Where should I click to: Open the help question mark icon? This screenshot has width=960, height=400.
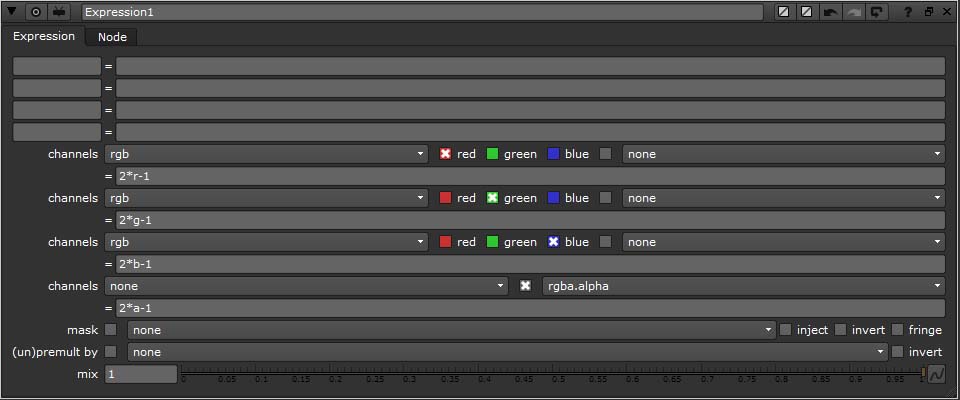pos(907,12)
